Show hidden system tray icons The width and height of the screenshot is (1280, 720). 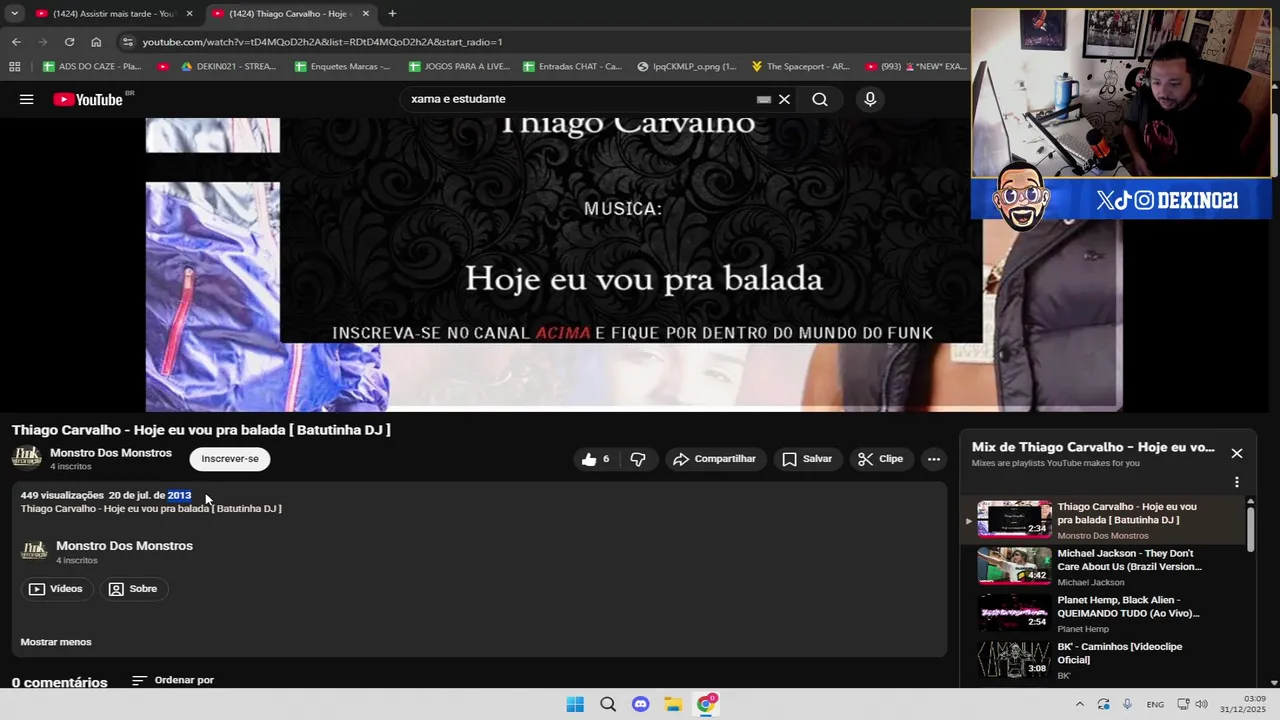coord(1079,704)
